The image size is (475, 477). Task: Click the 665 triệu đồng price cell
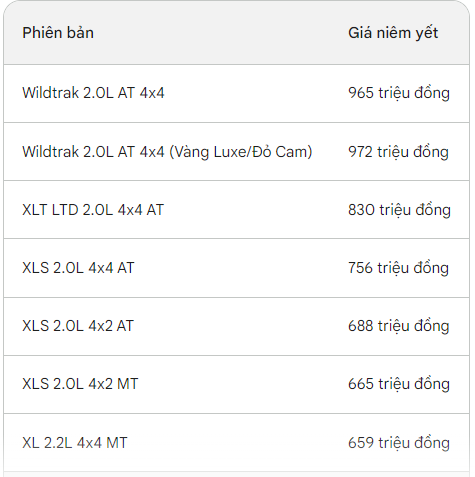(399, 384)
